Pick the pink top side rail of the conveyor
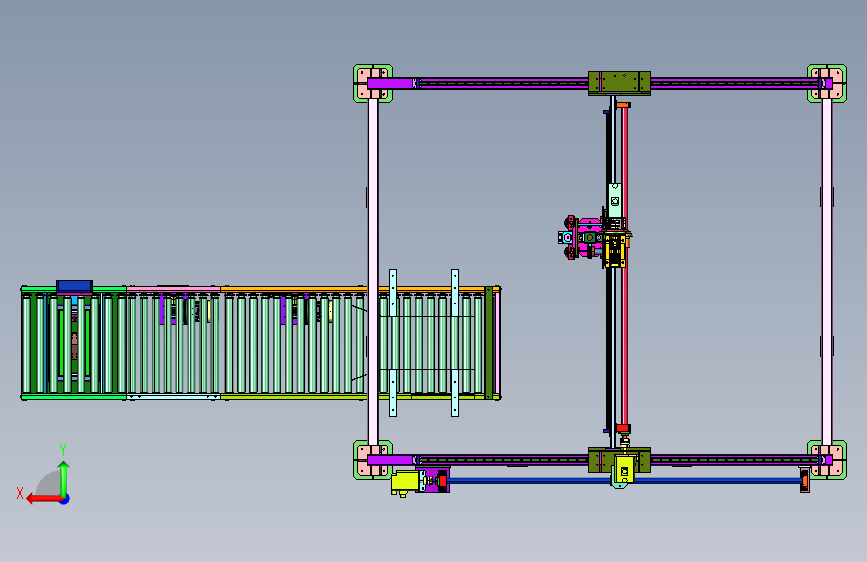 174,289
